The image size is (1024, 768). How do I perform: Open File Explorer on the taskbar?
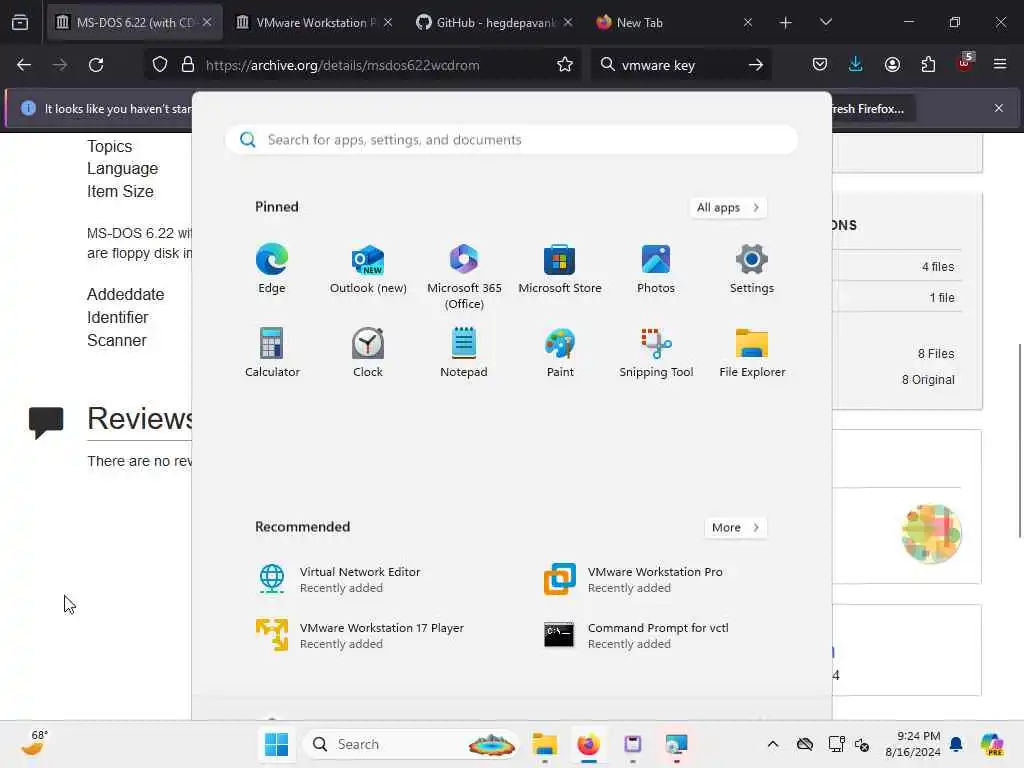pyautogui.click(x=544, y=744)
